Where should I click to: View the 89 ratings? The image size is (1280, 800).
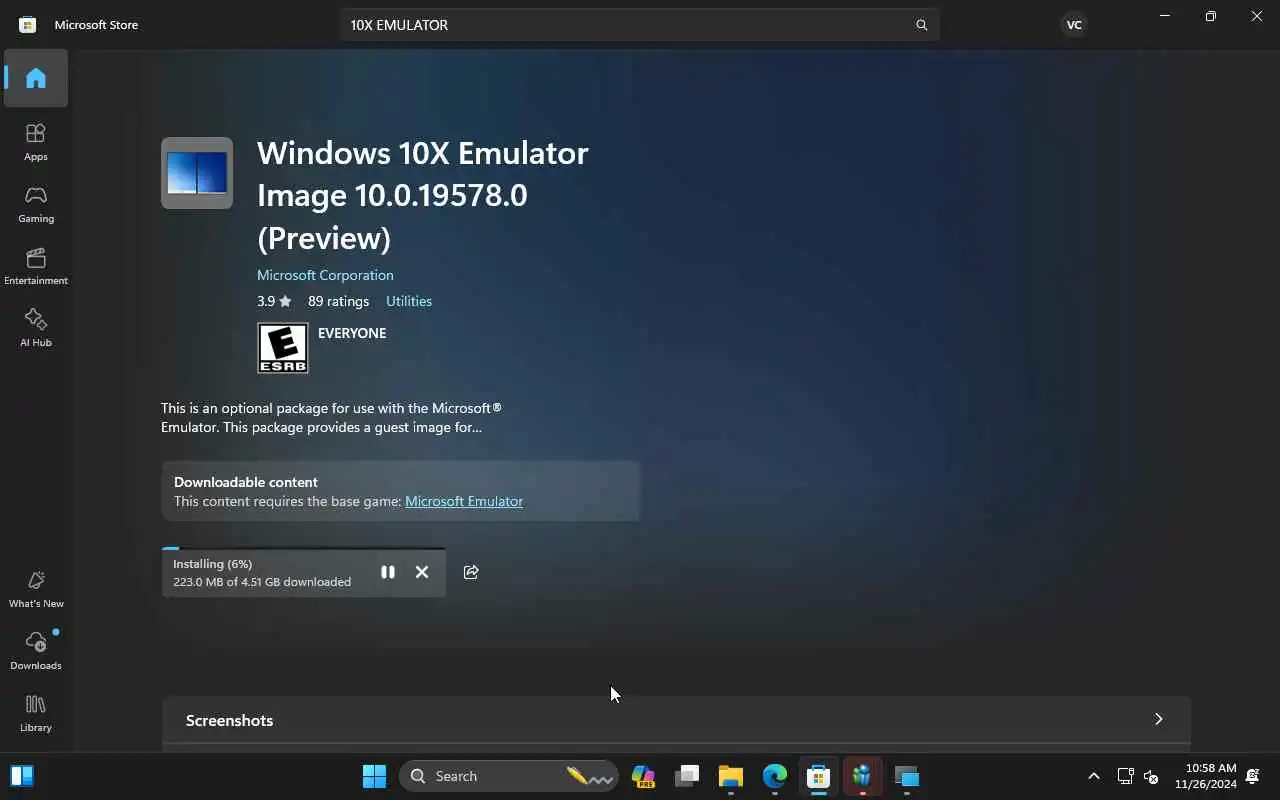(x=338, y=301)
